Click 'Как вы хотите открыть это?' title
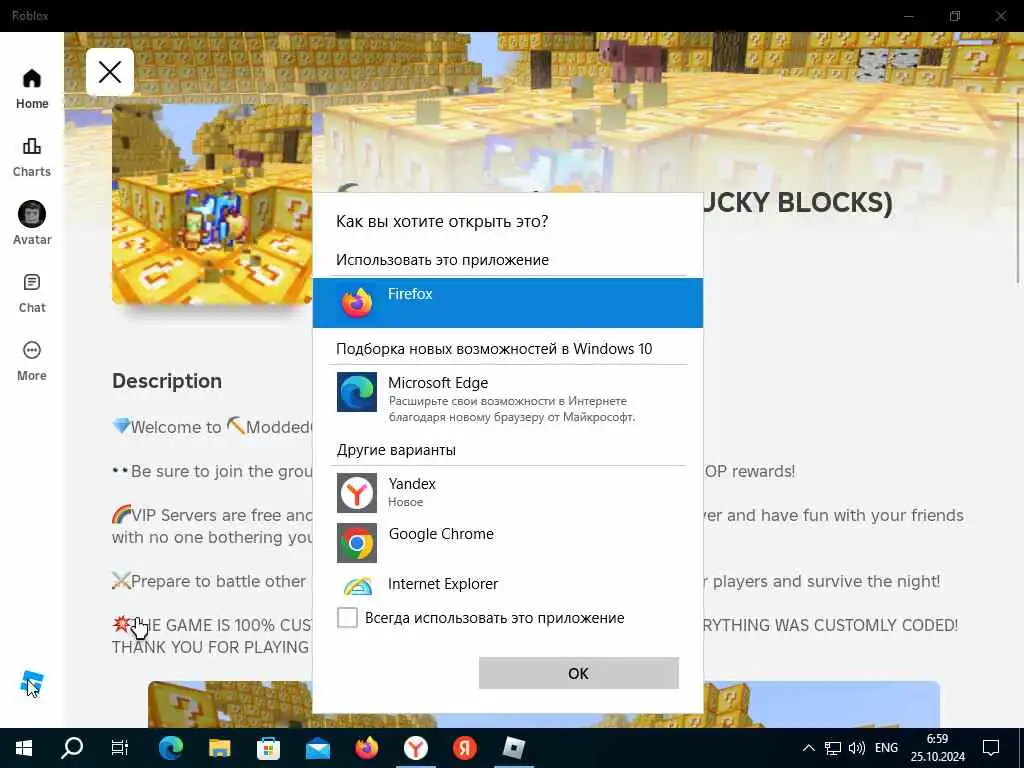Image resolution: width=1024 pixels, height=768 pixels. (x=442, y=221)
